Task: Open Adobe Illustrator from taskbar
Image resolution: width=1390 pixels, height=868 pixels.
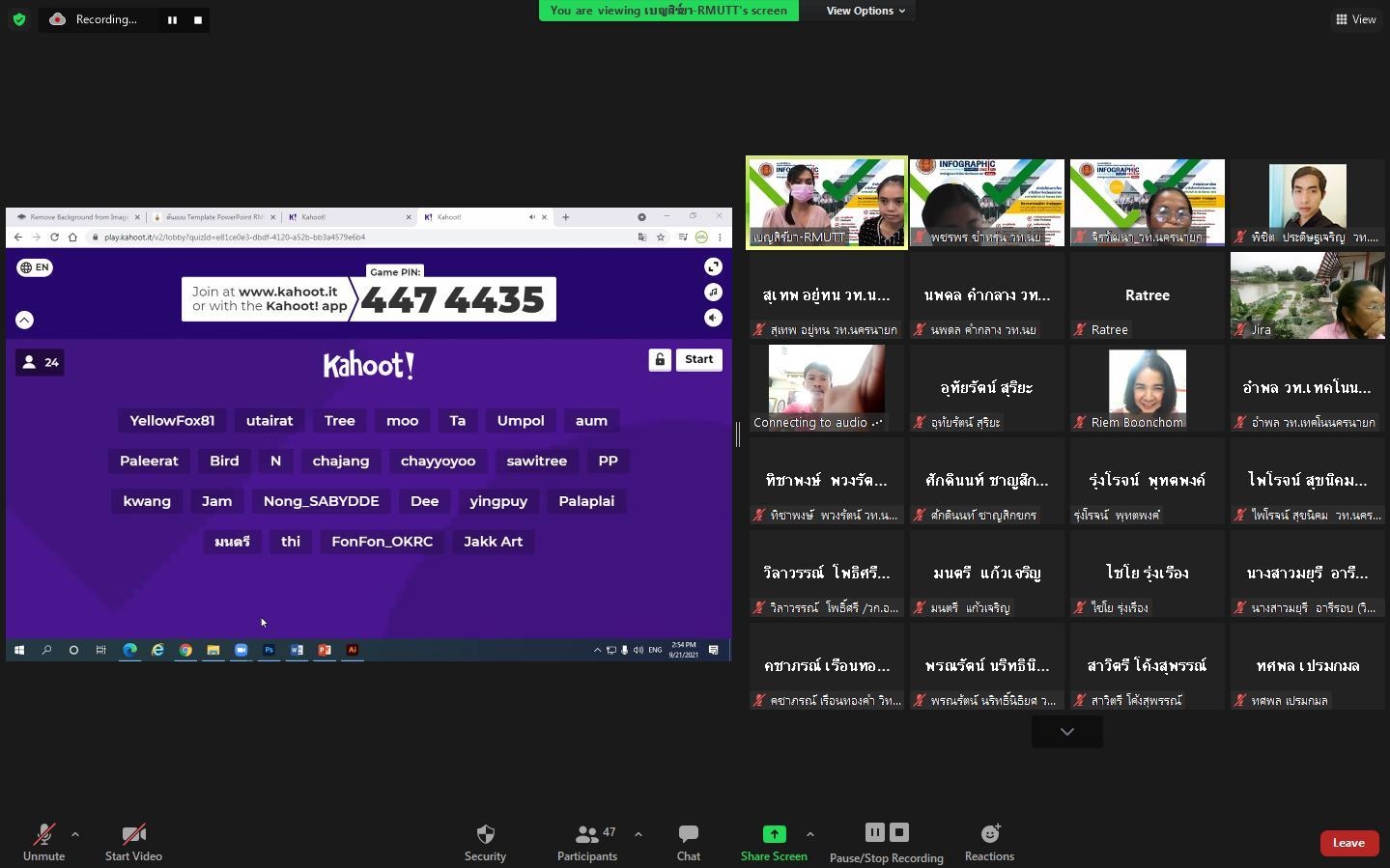Action: coord(353,650)
